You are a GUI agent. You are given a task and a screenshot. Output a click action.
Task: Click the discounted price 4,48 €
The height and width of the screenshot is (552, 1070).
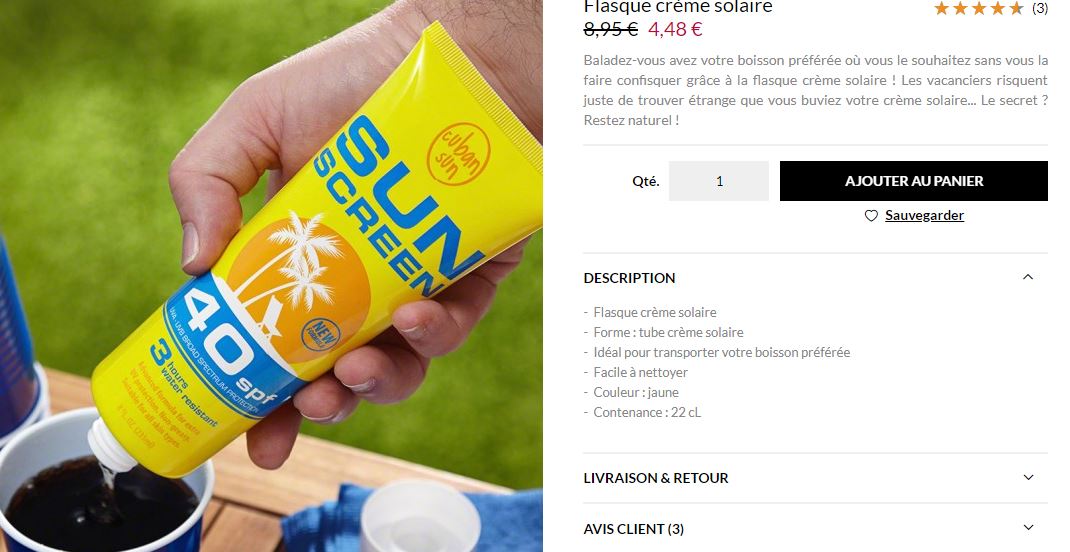tap(675, 29)
